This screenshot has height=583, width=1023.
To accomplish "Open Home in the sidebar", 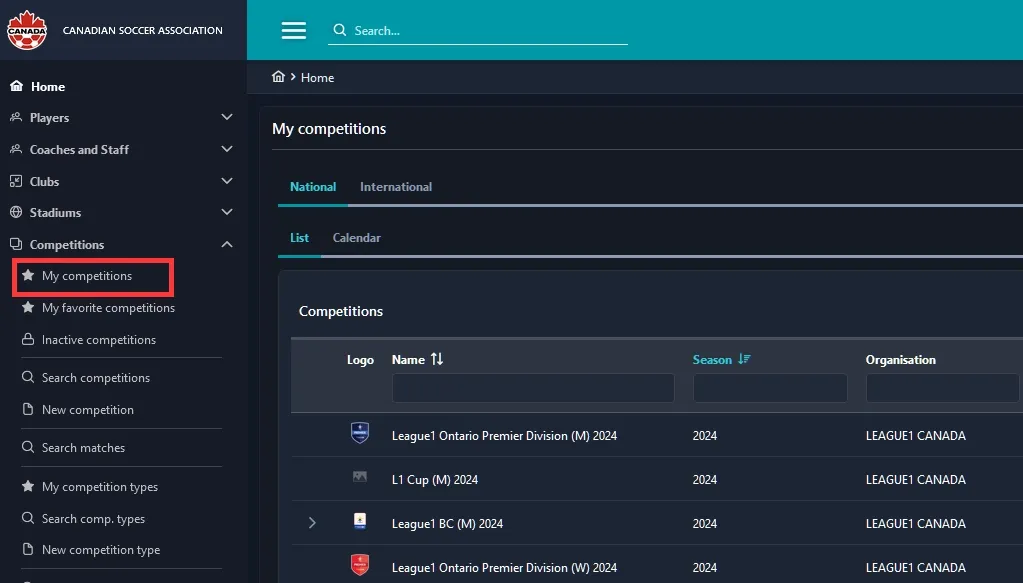I will tap(48, 87).
